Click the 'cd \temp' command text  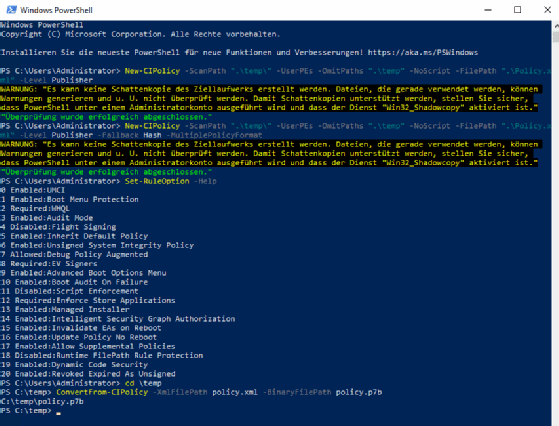click(x=143, y=383)
